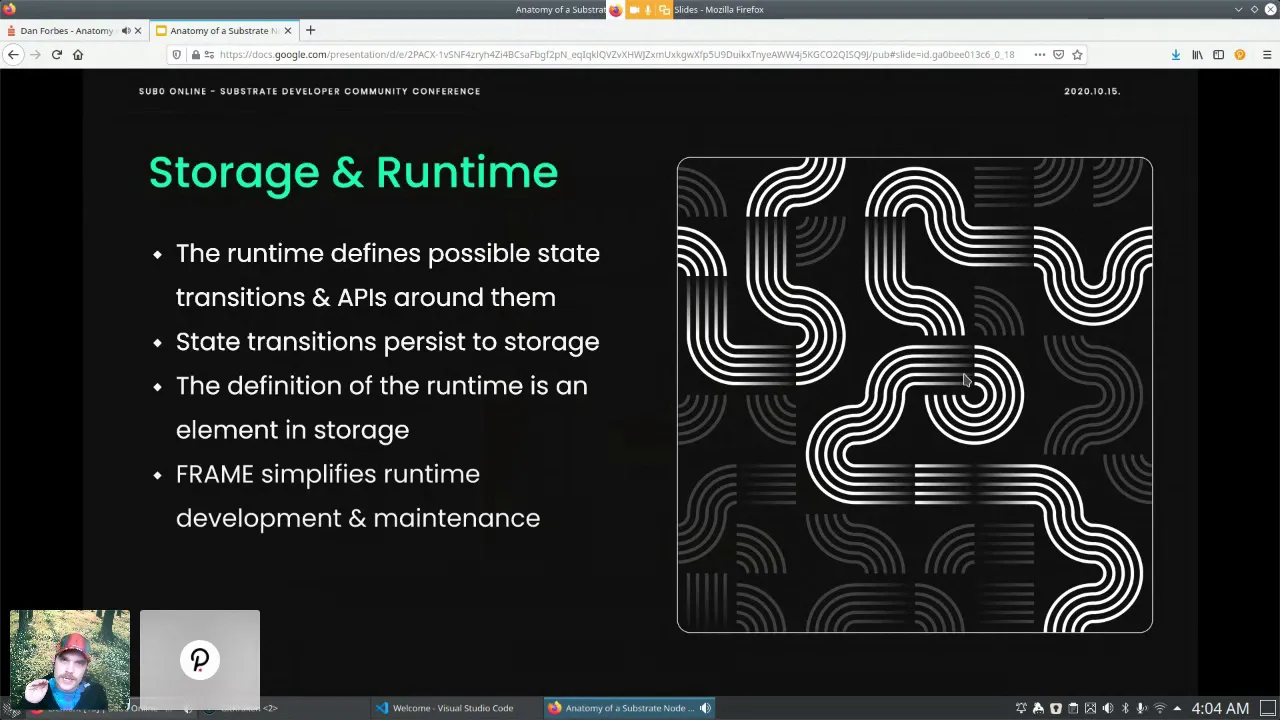
Task: Close the Anatomy of a Substrate tab
Action: 288,31
